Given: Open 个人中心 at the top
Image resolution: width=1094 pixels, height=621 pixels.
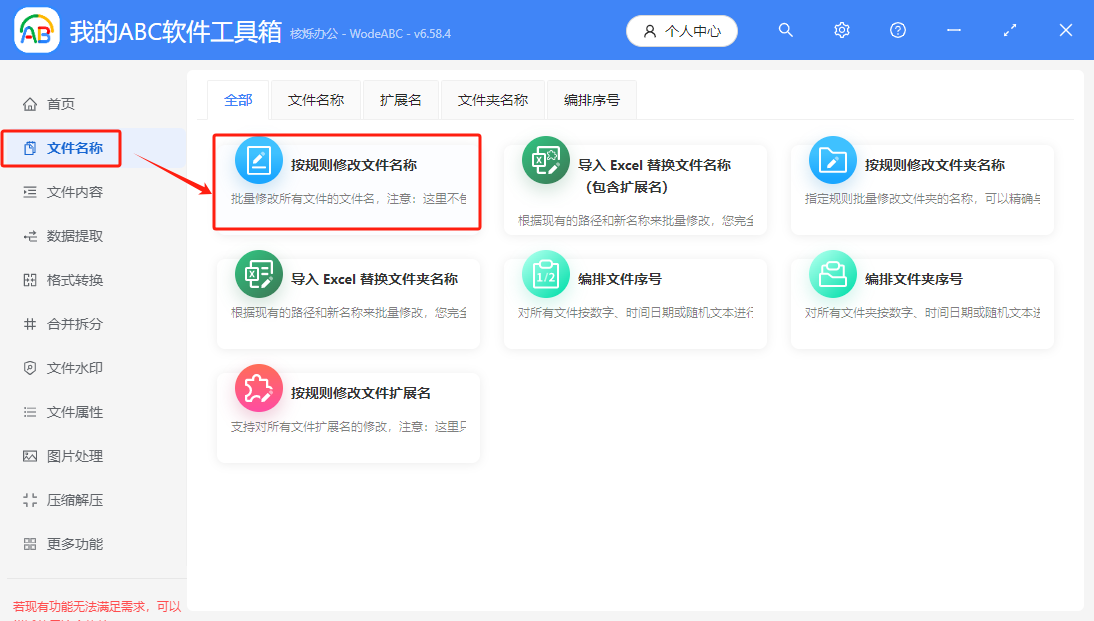Looking at the screenshot, I should 681,30.
